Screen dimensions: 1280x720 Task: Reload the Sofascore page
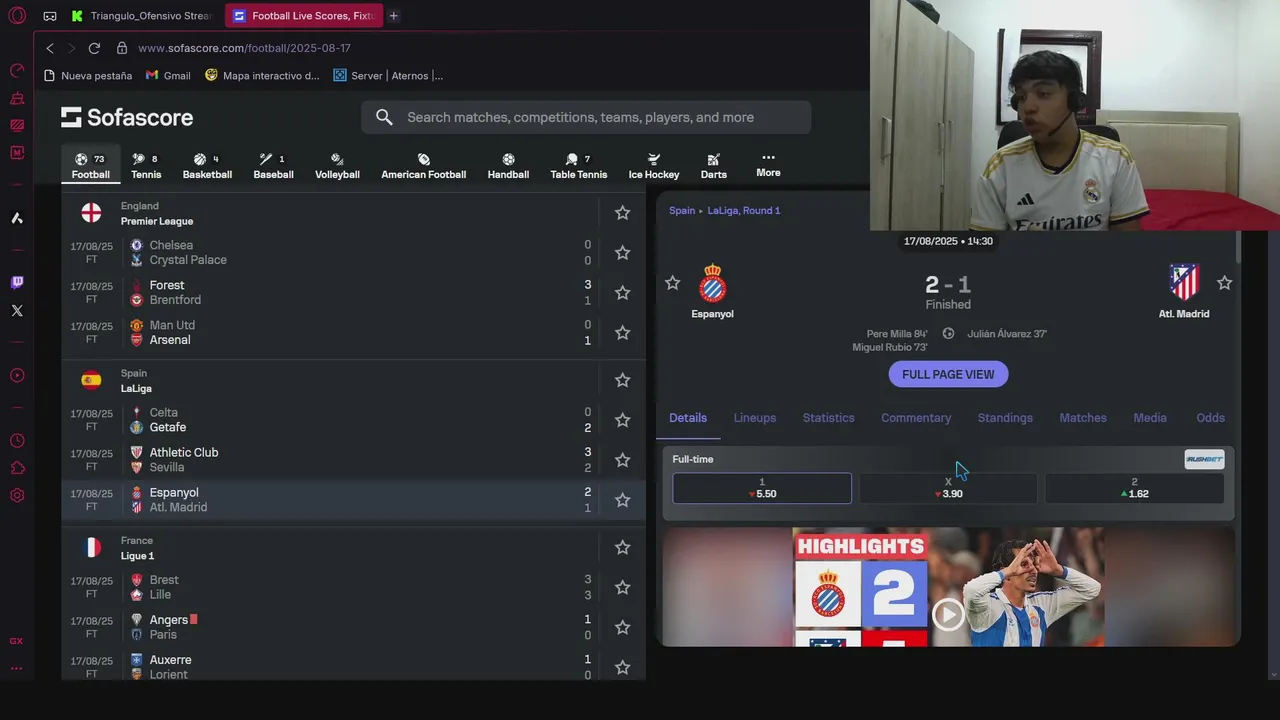tap(94, 48)
